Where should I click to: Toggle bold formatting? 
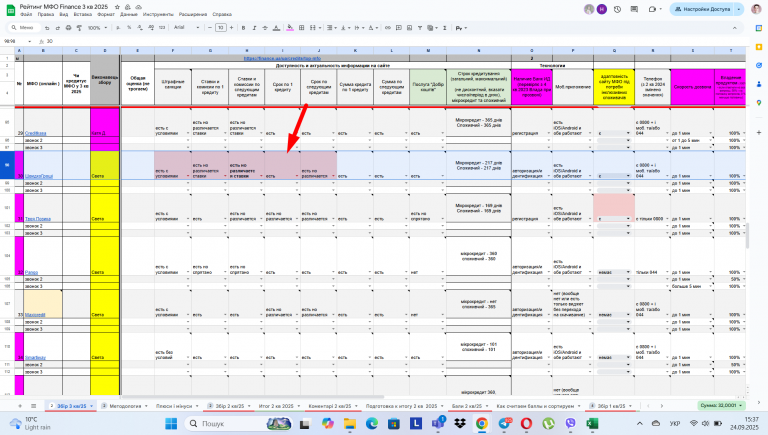pyautogui.click(x=243, y=28)
